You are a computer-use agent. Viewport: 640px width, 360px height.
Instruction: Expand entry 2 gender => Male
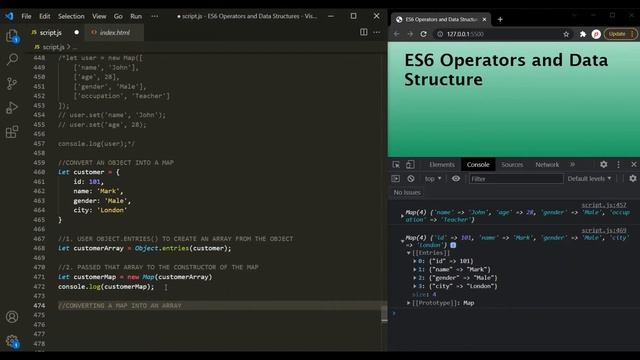point(415,278)
